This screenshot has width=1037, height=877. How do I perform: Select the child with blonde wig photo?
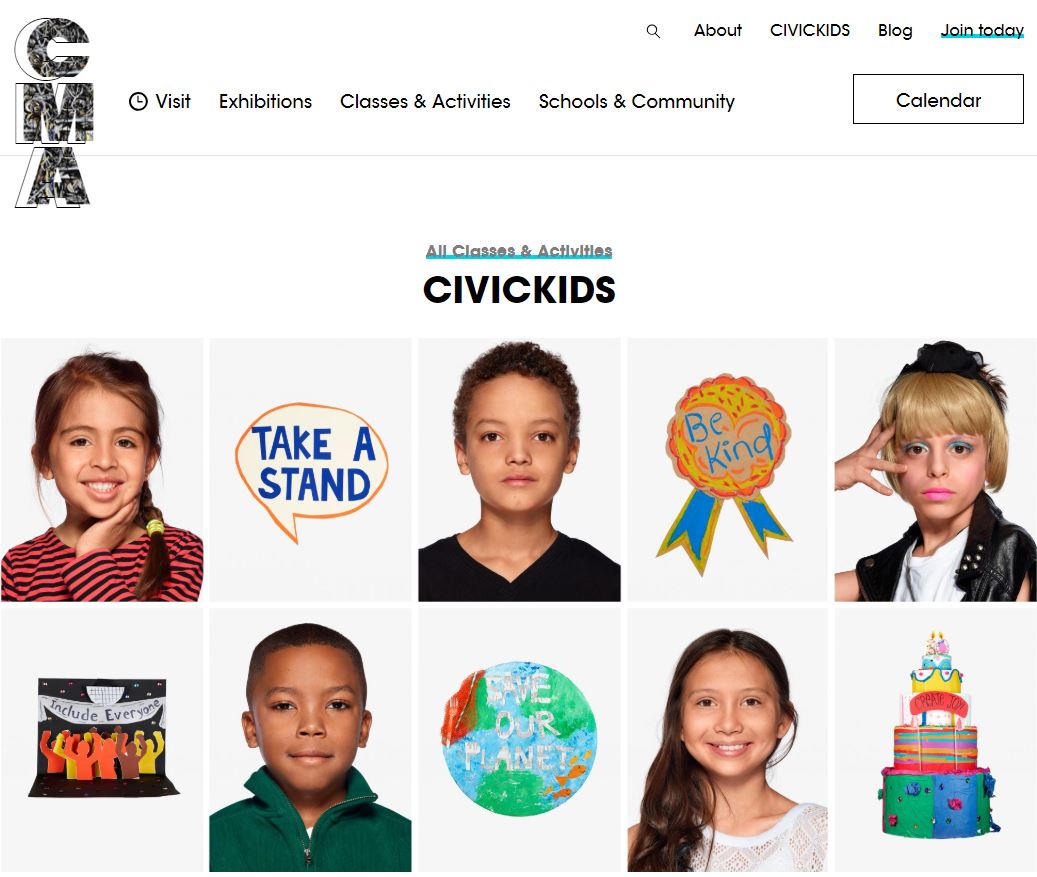(935, 470)
